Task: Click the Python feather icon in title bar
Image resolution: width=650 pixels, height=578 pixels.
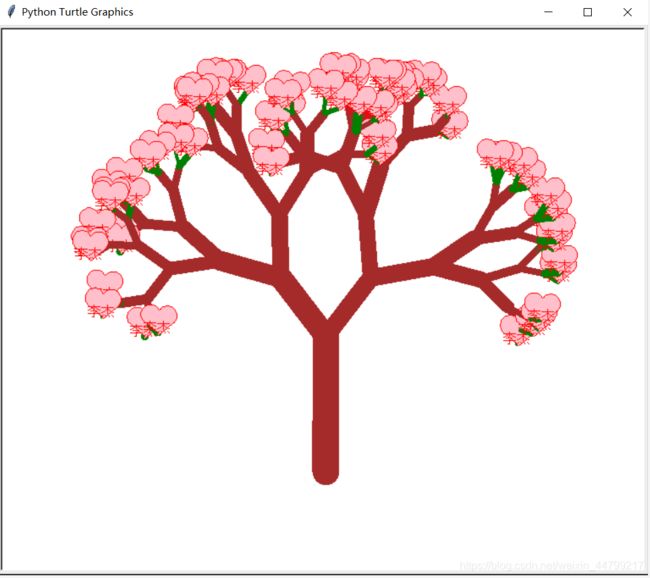Action: [12, 12]
